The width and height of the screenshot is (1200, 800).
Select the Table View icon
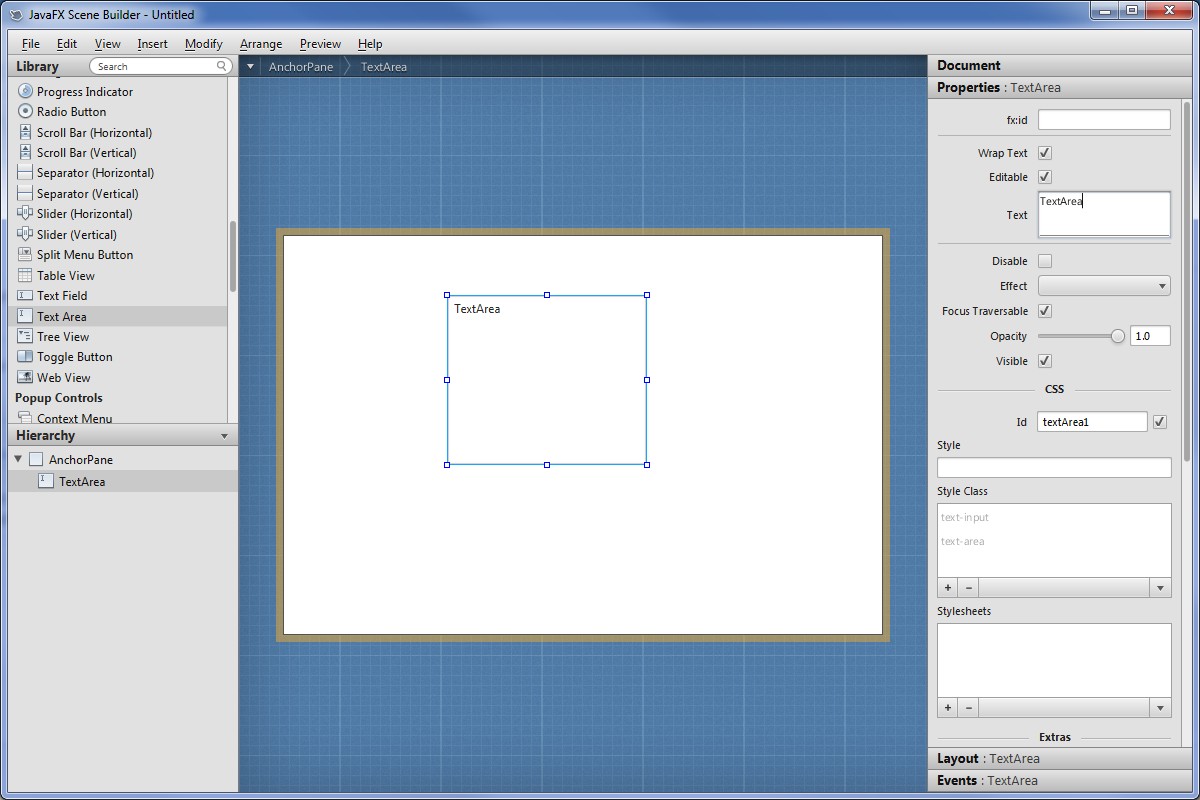[26, 275]
